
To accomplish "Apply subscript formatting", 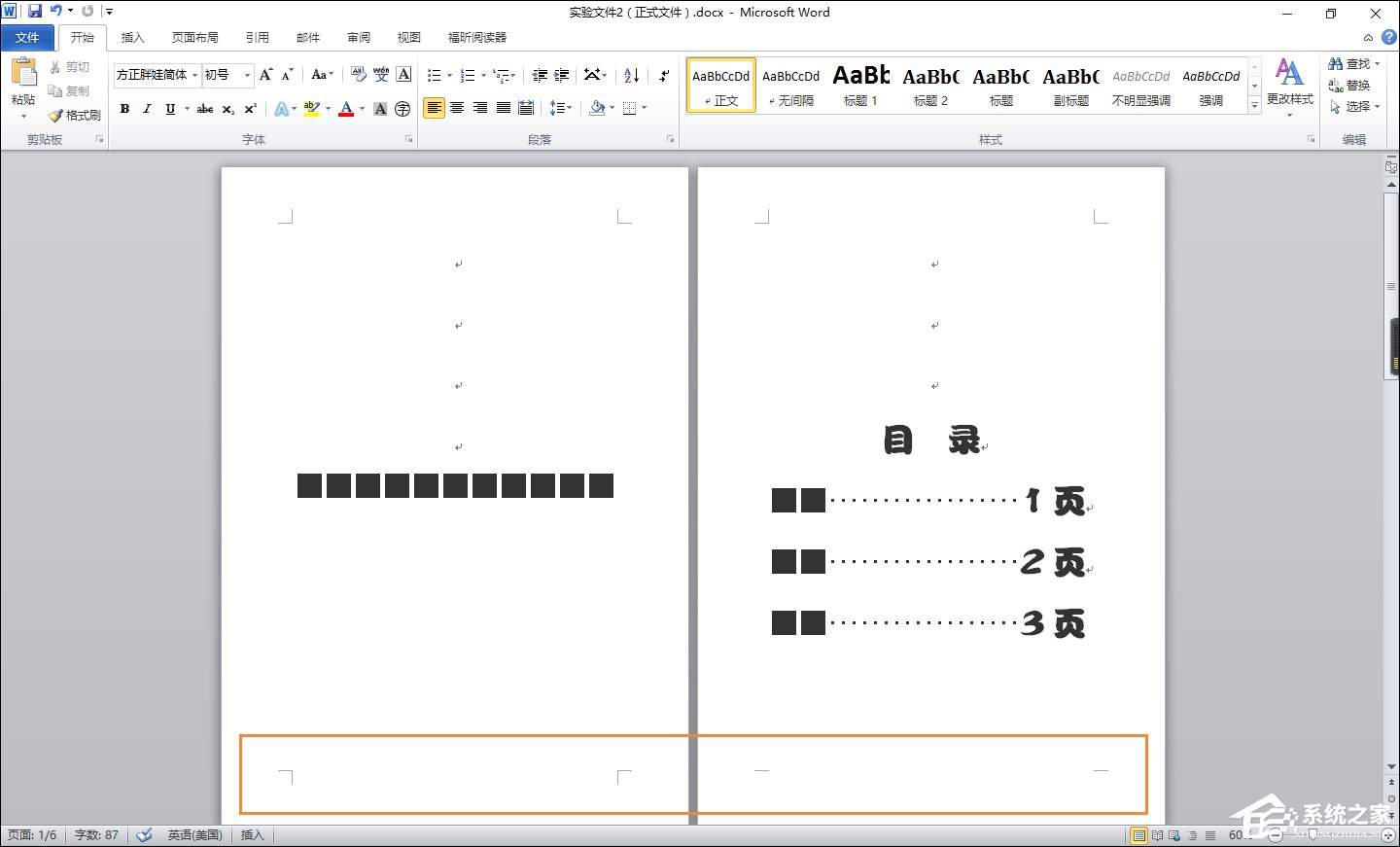I will coord(228,109).
